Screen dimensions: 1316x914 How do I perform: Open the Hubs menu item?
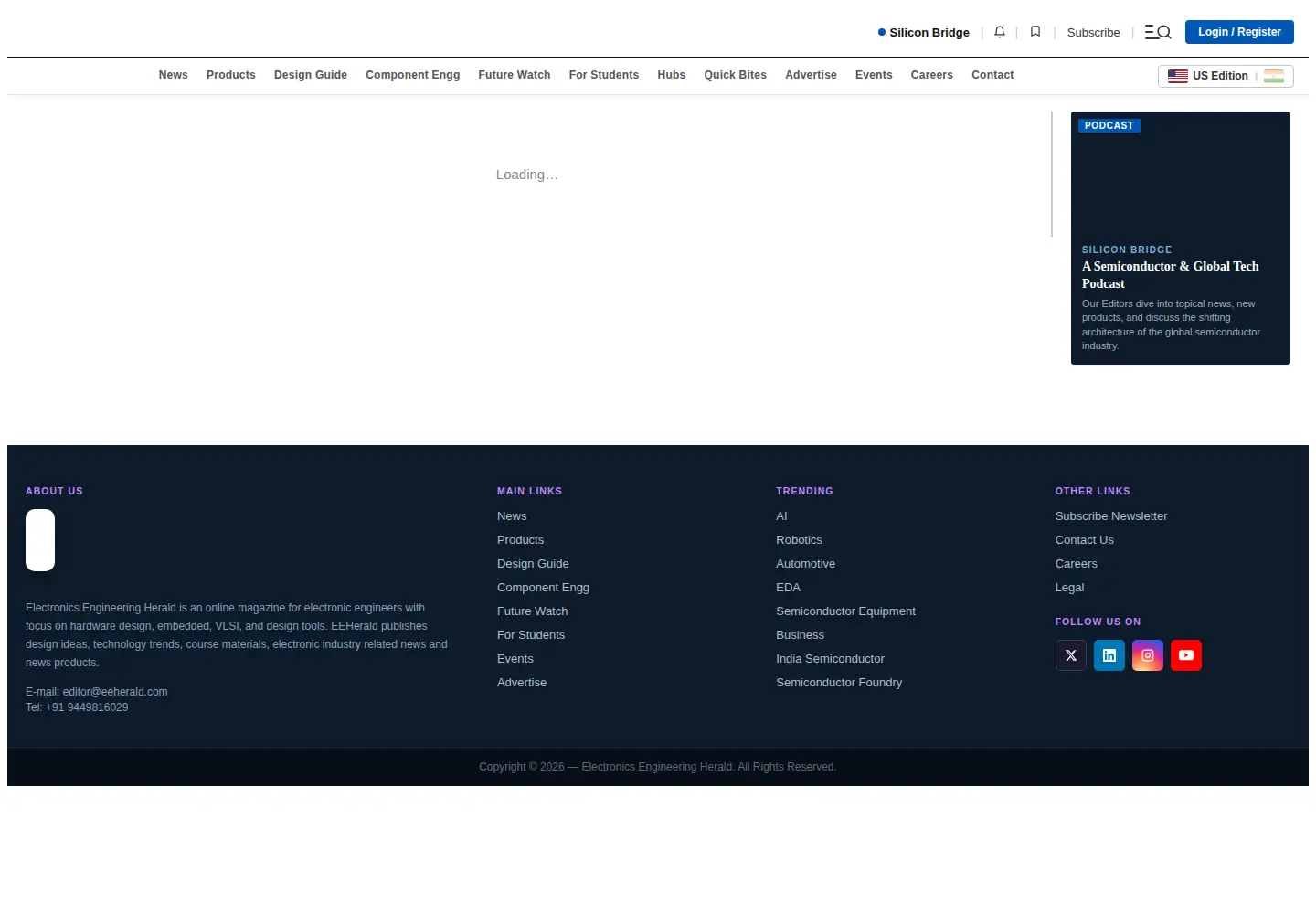pos(672,75)
